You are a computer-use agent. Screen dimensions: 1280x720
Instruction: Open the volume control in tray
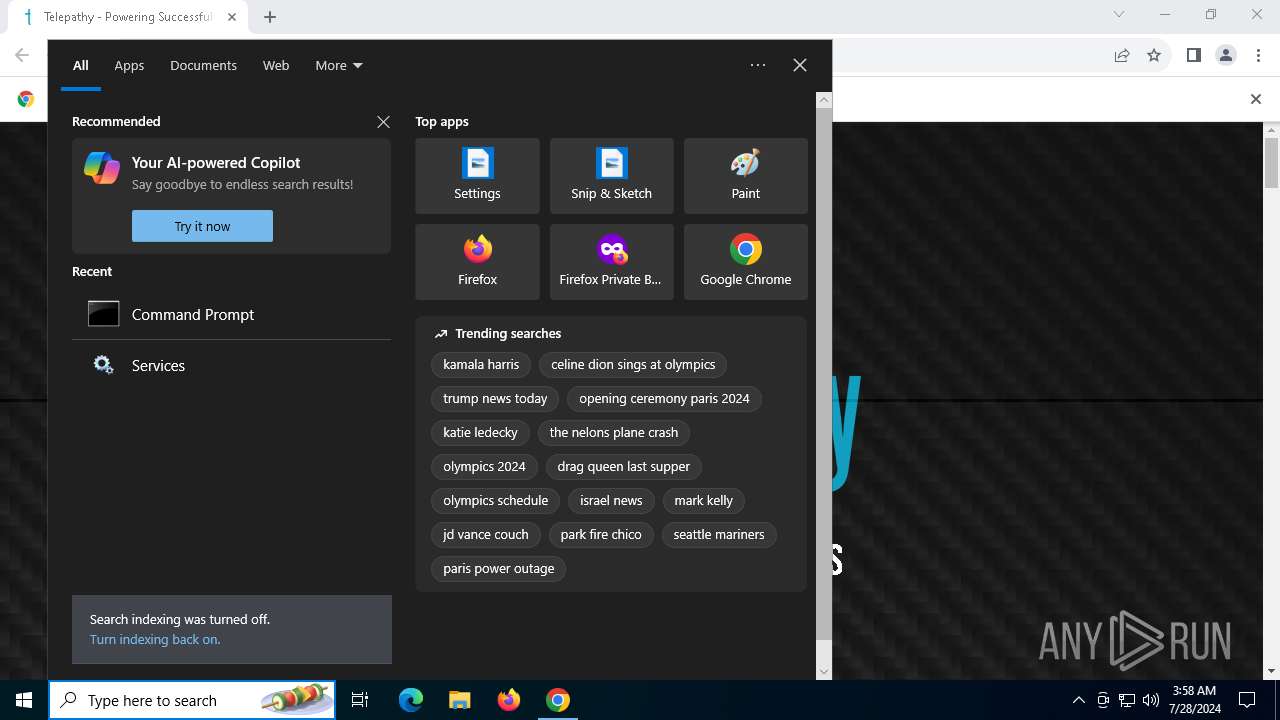1151,700
